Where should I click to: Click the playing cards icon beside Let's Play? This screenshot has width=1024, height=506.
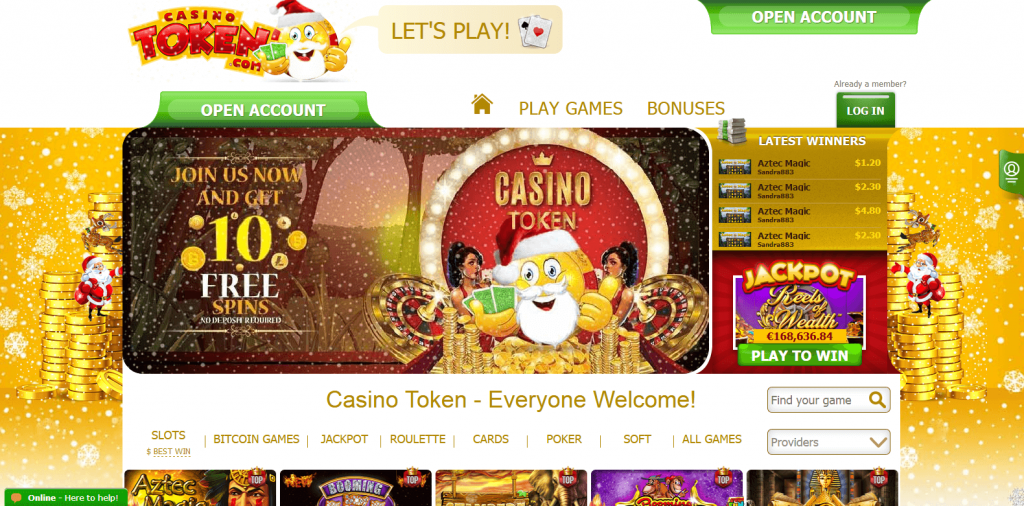coord(535,31)
